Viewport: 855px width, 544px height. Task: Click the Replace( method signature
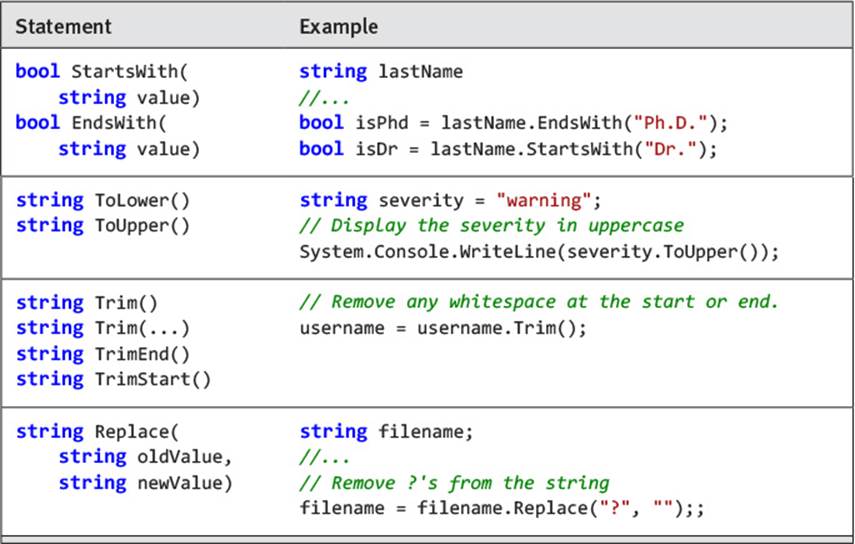[97, 431]
